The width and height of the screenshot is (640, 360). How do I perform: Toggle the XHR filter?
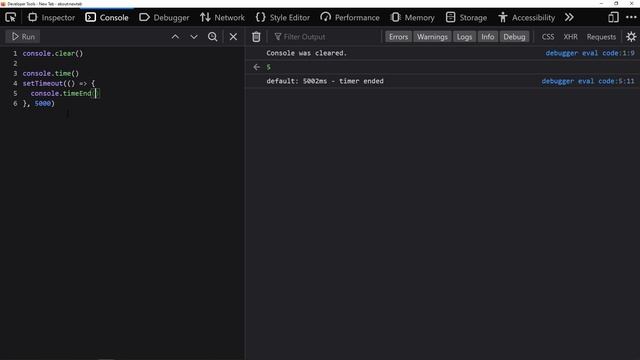click(x=570, y=37)
